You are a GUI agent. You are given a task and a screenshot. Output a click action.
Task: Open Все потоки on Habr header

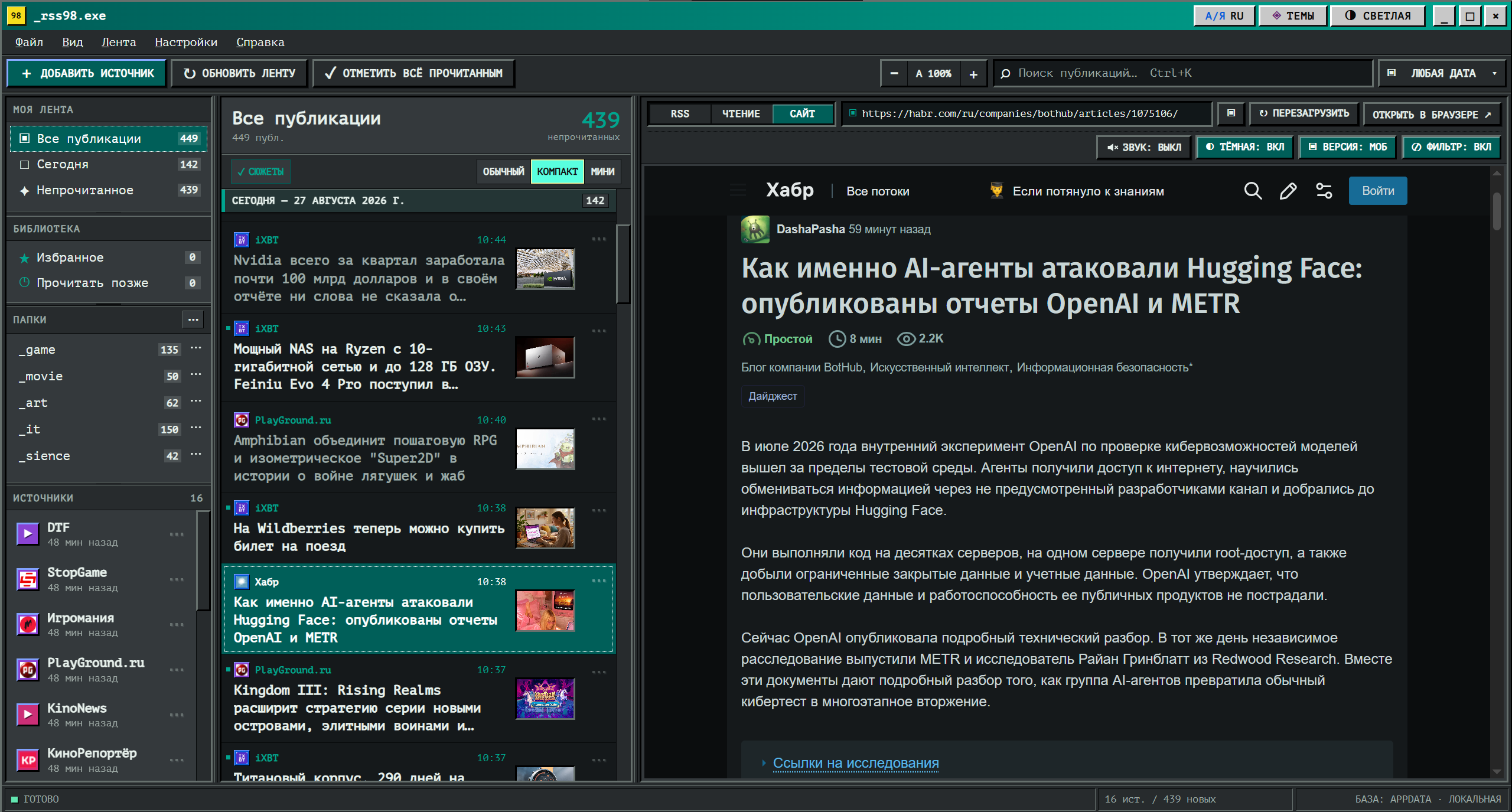point(878,191)
